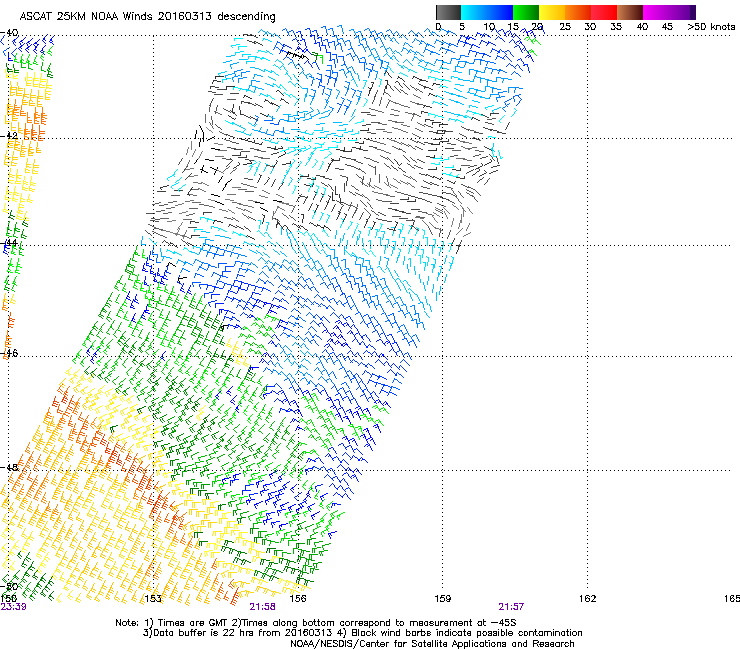
Task: Click the brown 35–40 knots legend segment
Action: tap(630, 12)
